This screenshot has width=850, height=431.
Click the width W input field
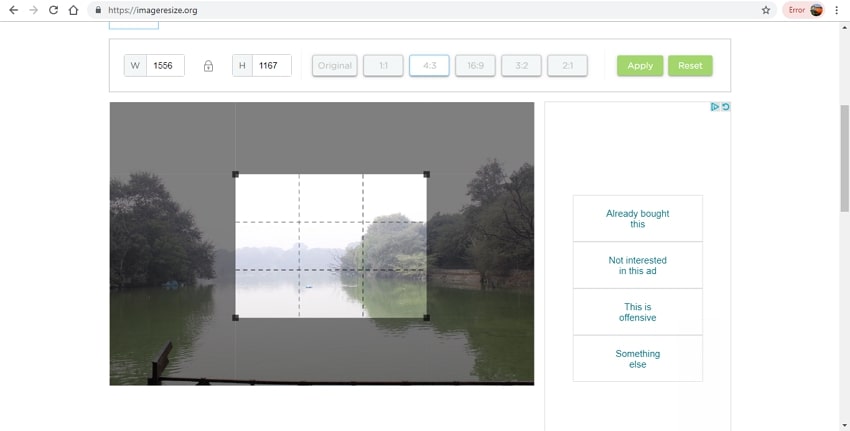point(165,66)
